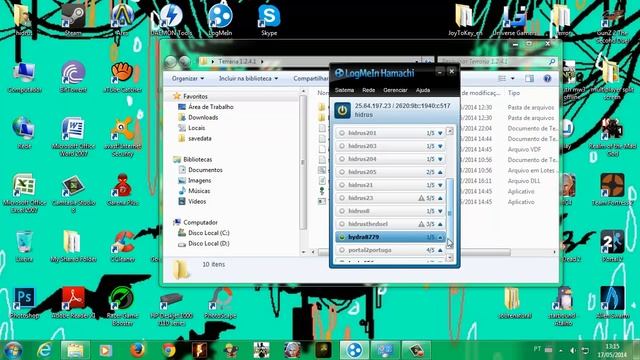Select the Computador desktop icon
This screenshot has width=640, height=360.
pyautogui.click(x=24, y=77)
